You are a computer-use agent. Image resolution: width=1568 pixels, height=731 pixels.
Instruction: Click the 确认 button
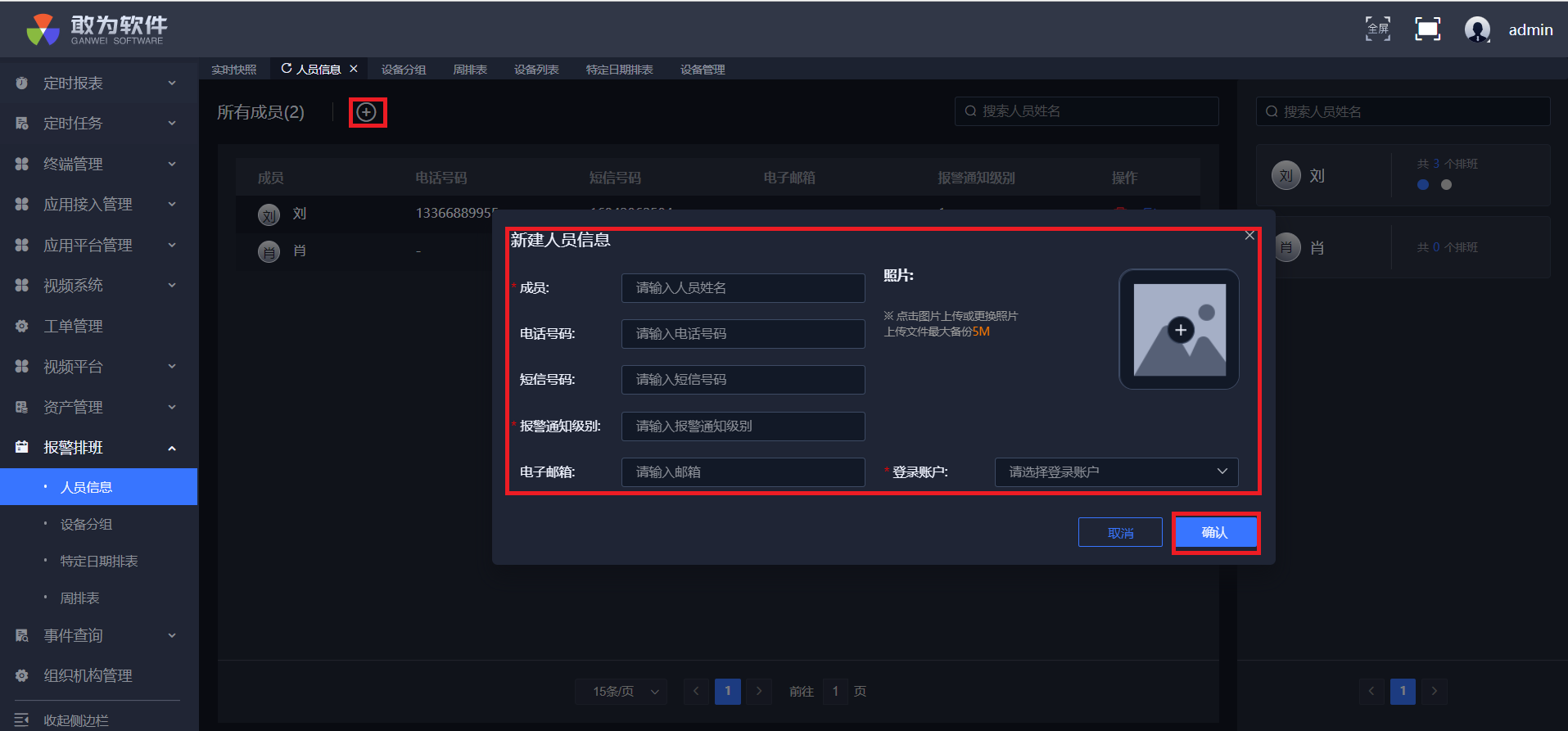[1215, 532]
